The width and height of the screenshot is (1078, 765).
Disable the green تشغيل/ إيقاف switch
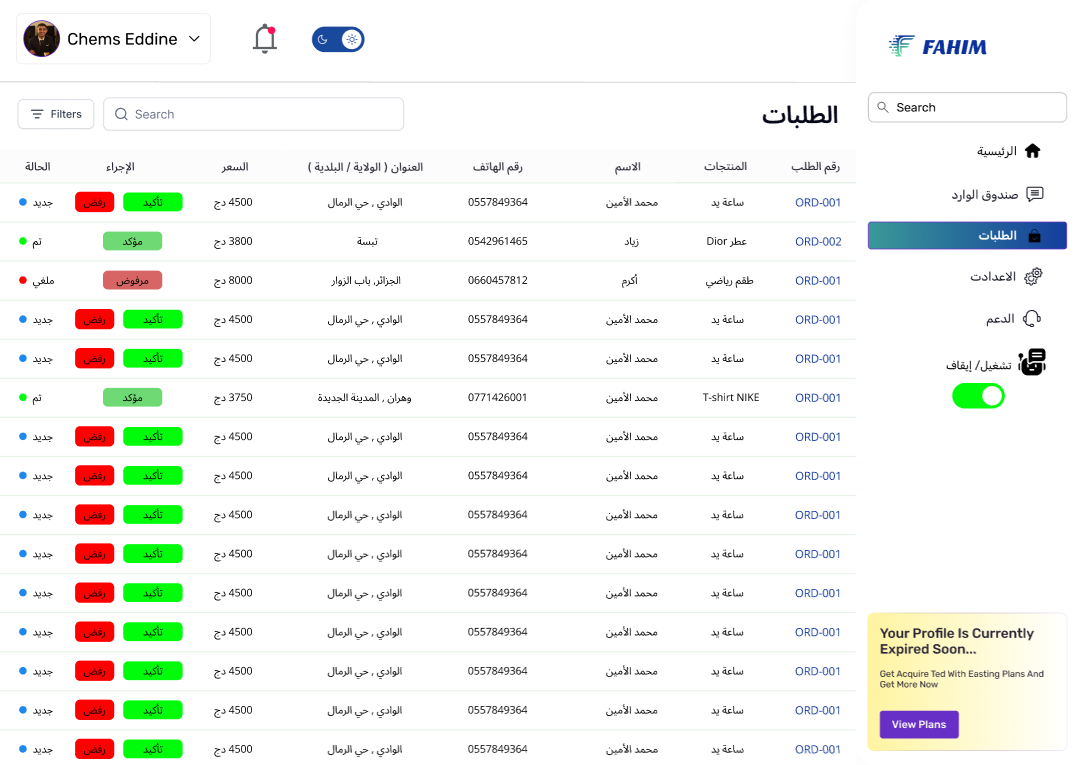point(978,395)
